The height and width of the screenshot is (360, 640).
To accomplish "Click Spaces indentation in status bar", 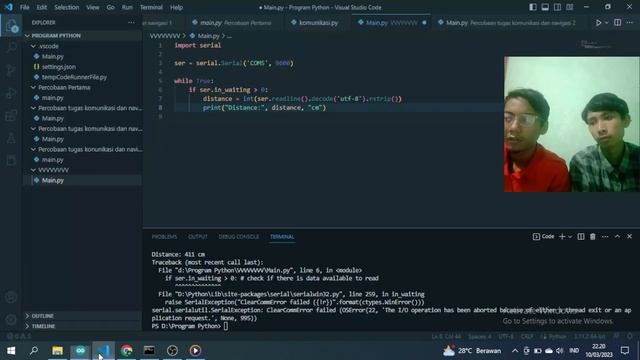I will (x=480, y=336).
